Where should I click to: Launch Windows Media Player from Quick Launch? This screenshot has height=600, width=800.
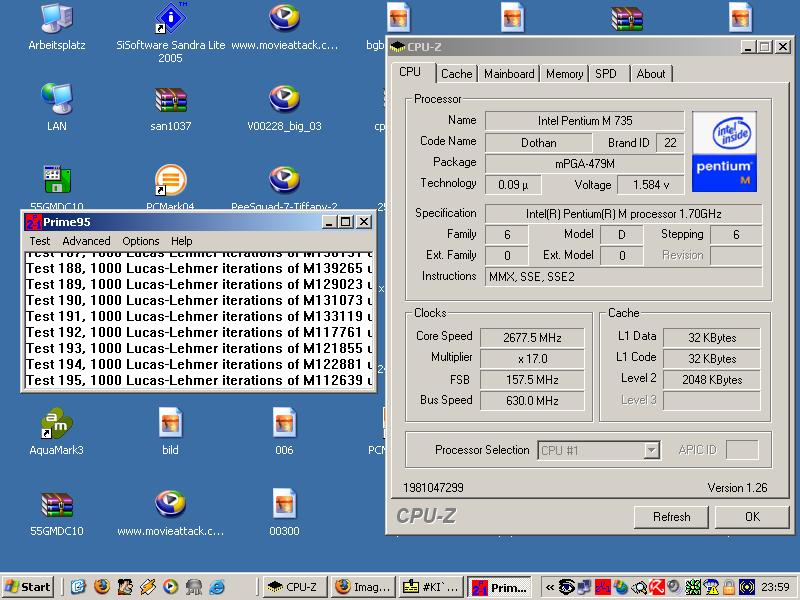click(x=170, y=587)
